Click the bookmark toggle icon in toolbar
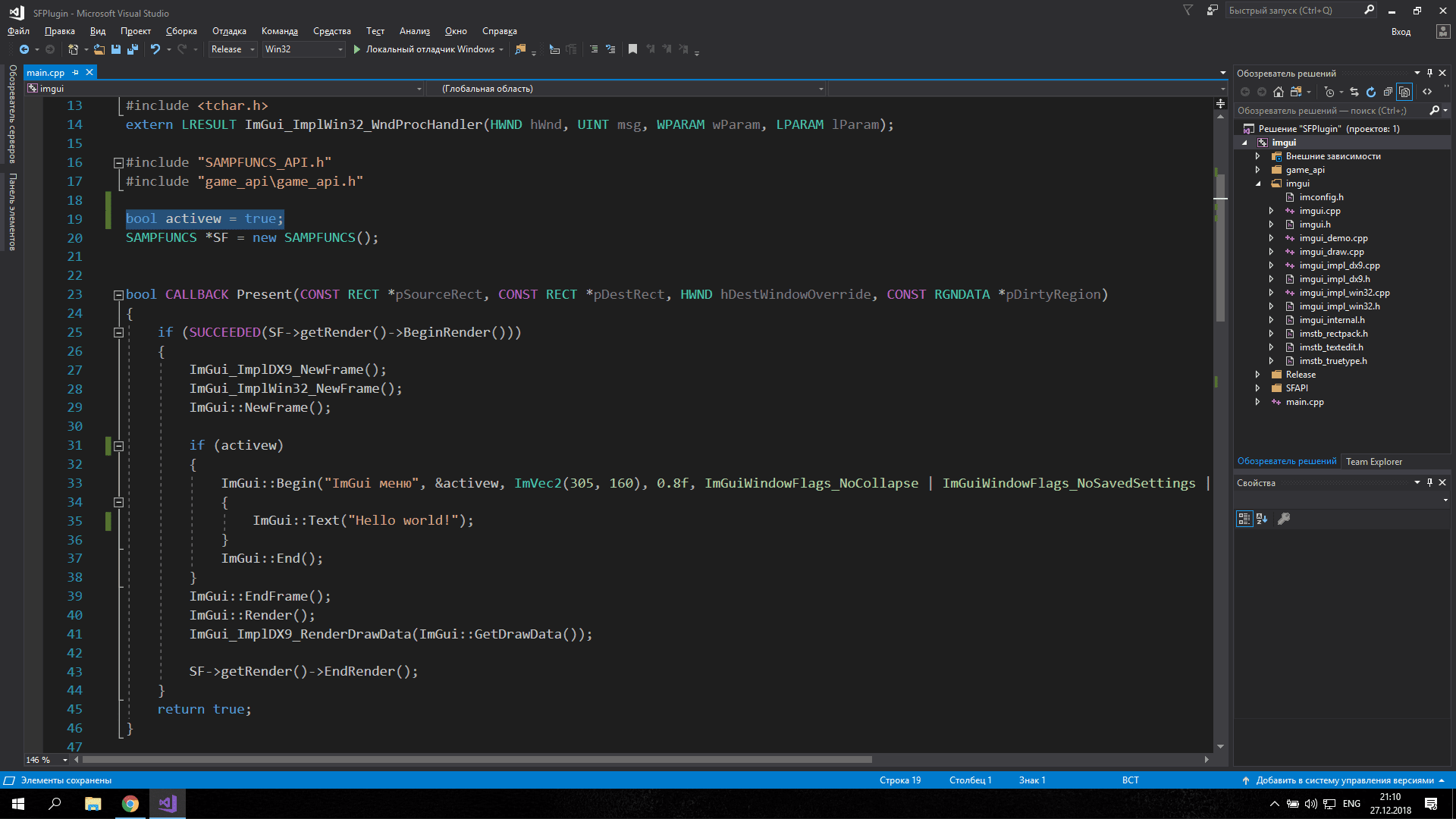The height and width of the screenshot is (819, 1456). [x=632, y=49]
